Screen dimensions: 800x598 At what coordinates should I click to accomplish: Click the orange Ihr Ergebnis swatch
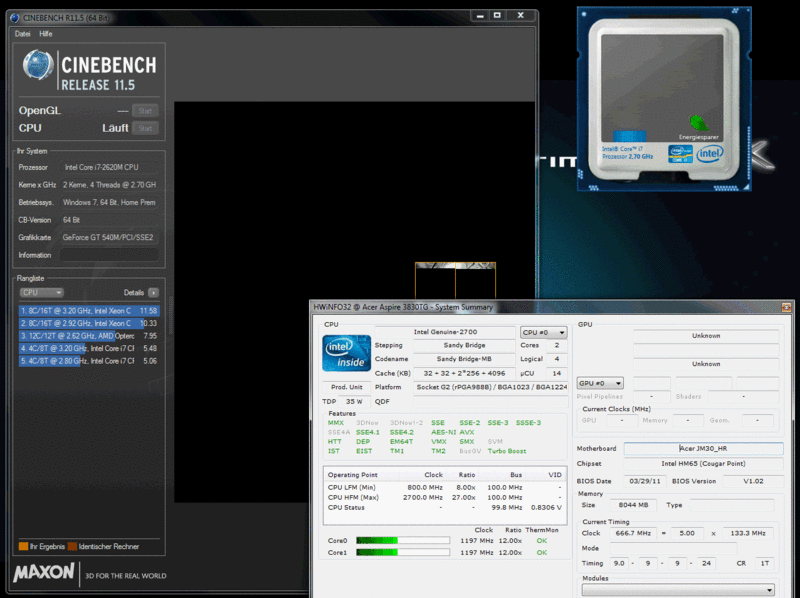23,546
